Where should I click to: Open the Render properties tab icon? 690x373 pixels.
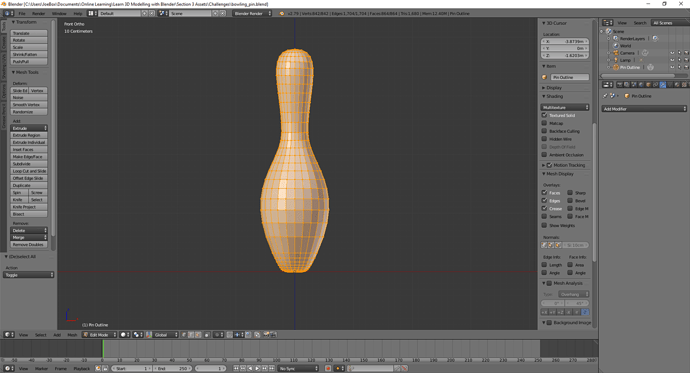[620, 84]
